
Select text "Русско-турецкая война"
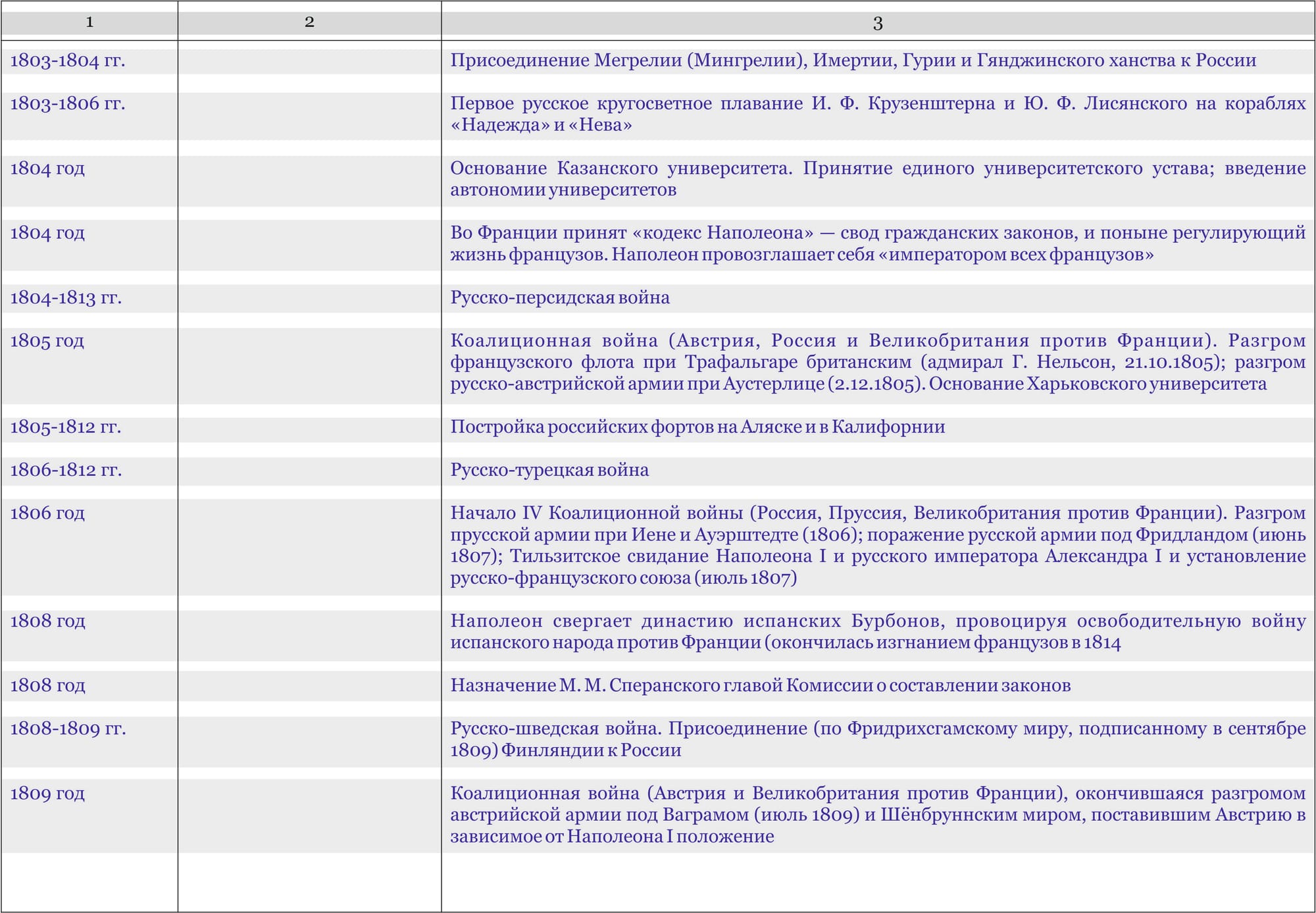coord(549,470)
